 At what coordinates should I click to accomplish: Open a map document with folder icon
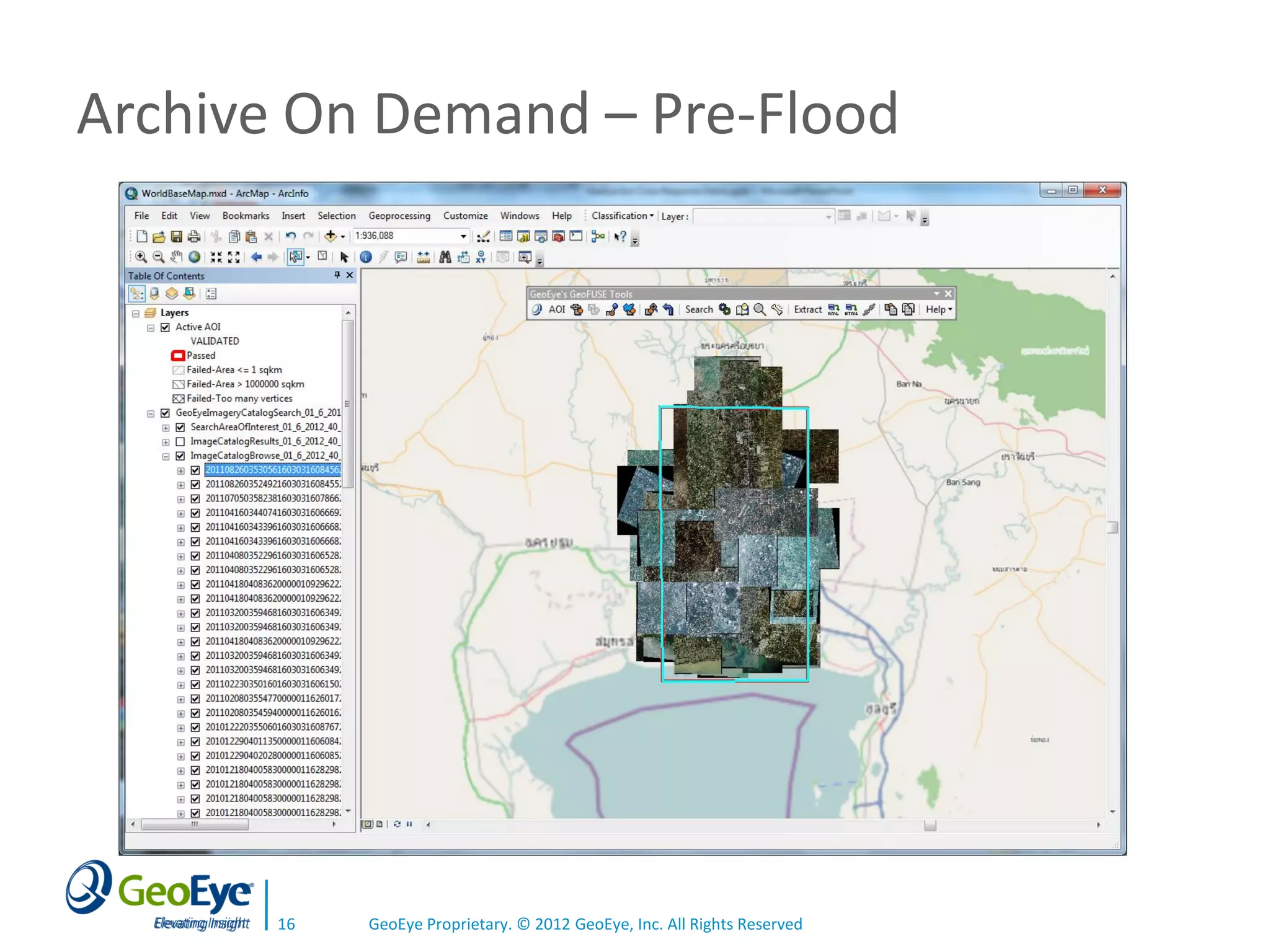tap(159, 236)
